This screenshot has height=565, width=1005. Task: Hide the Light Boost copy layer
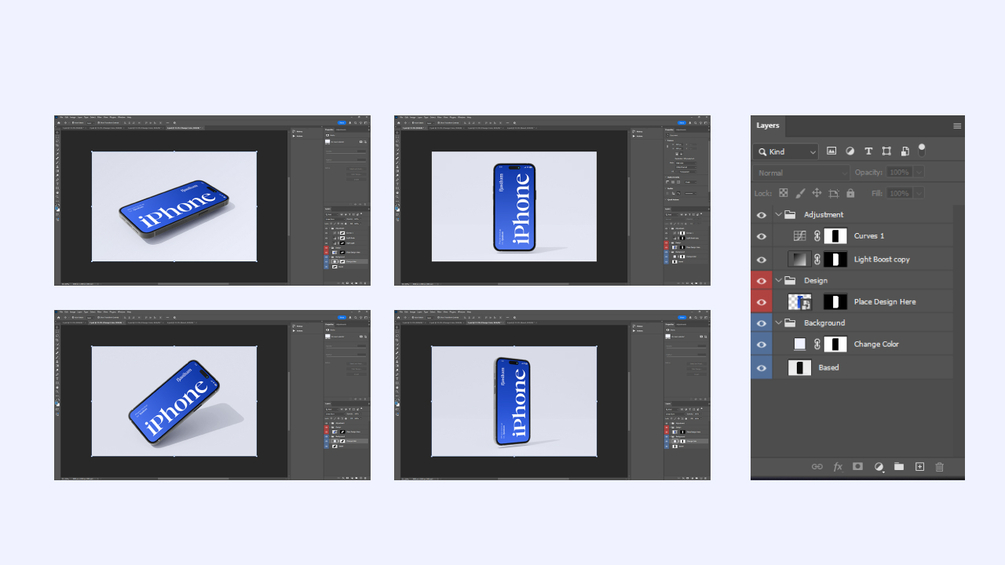(761, 260)
